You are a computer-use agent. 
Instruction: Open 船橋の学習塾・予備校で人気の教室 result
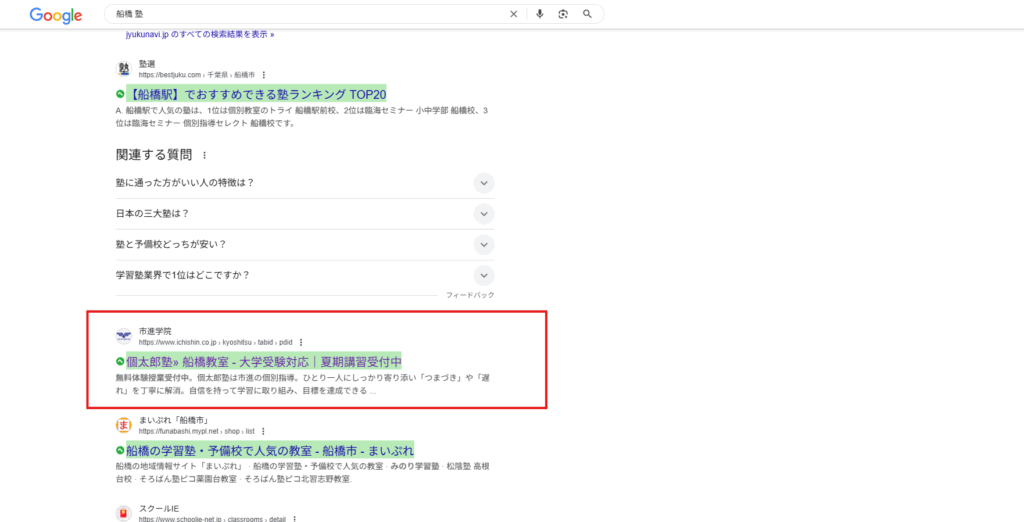click(x=269, y=450)
